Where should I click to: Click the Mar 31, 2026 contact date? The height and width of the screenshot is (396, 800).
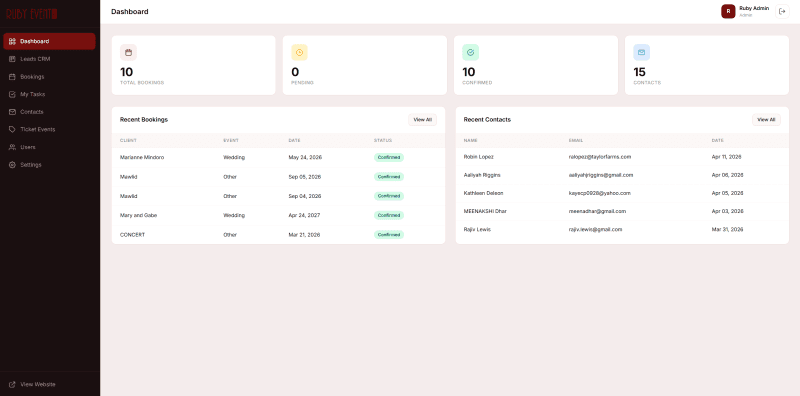point(728,230)
